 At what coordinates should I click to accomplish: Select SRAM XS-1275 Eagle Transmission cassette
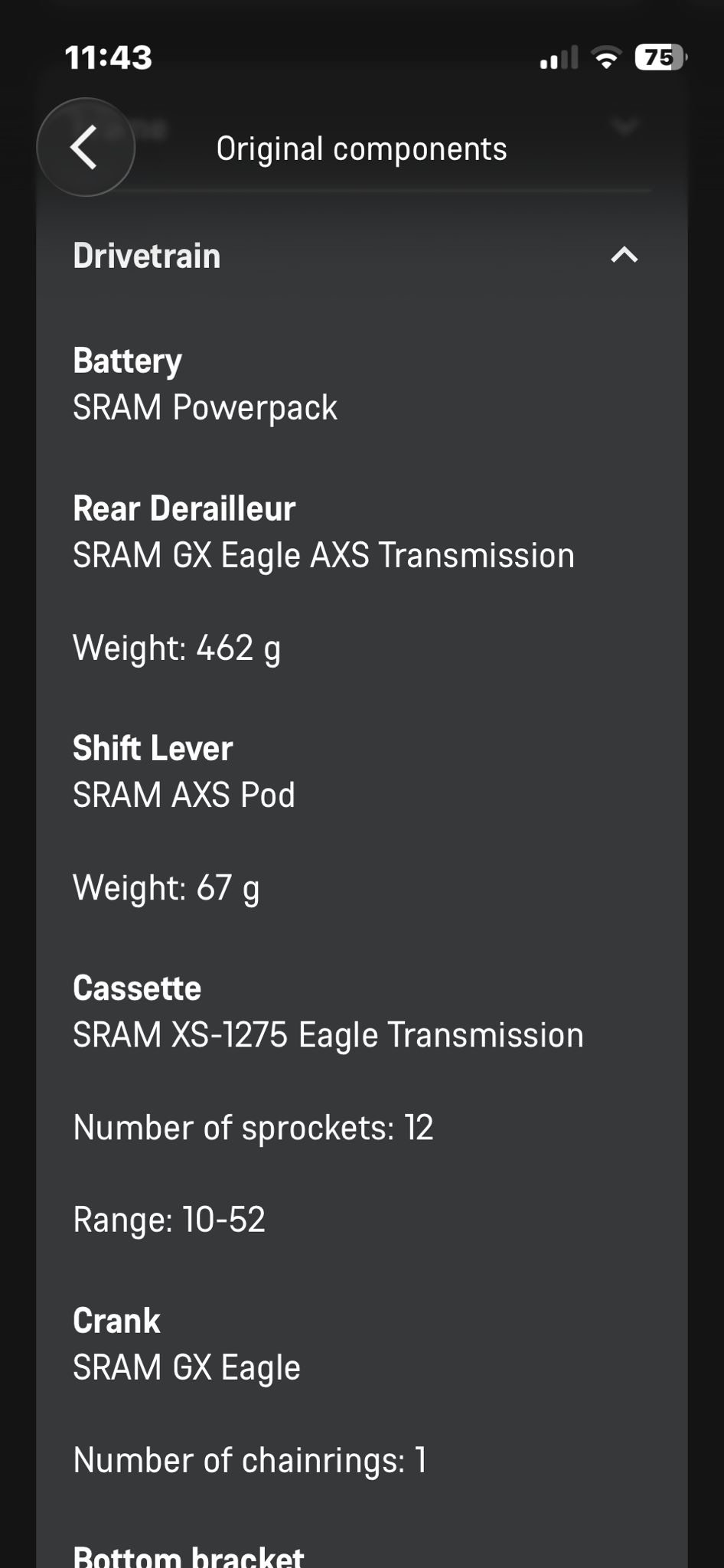[x=328, y=1035]
